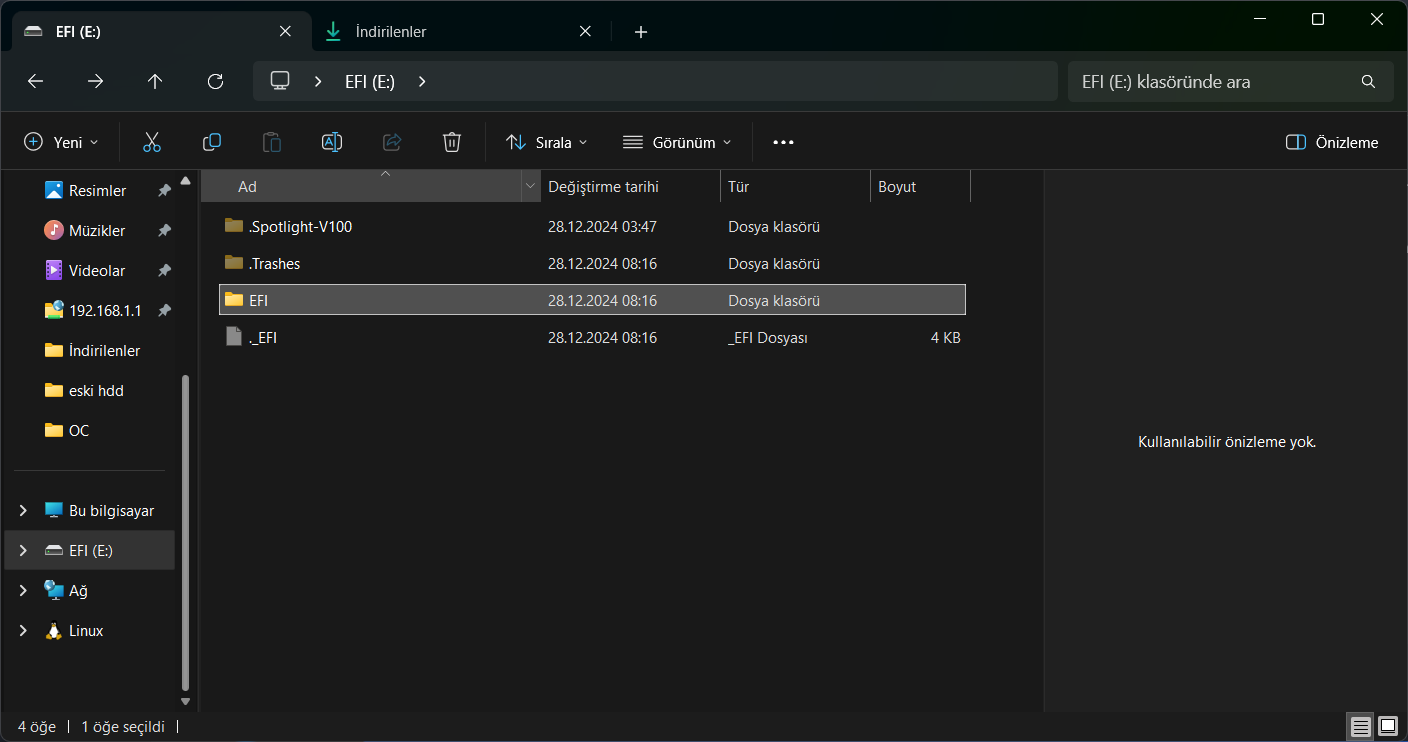Open the Sırala sort dropdown
1408x742 pixels.
tap(546, 142)
